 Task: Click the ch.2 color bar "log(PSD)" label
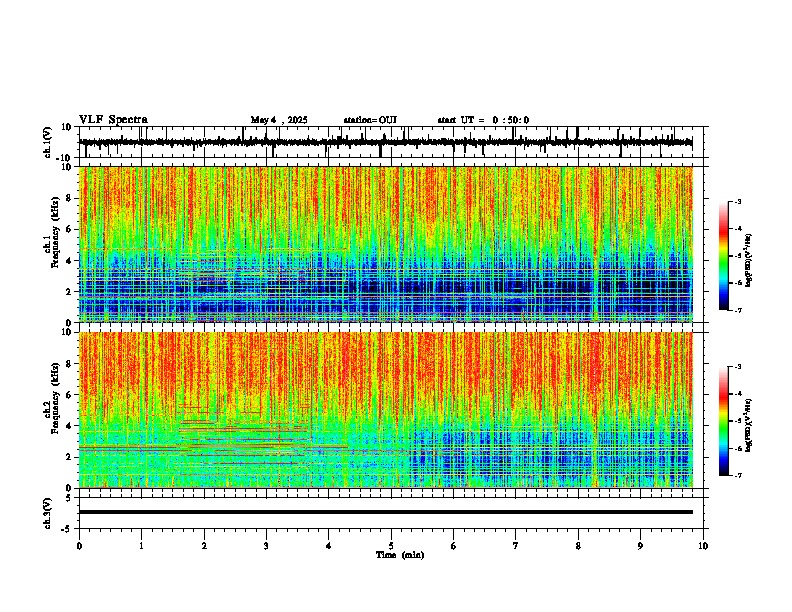tap(749, 426)
